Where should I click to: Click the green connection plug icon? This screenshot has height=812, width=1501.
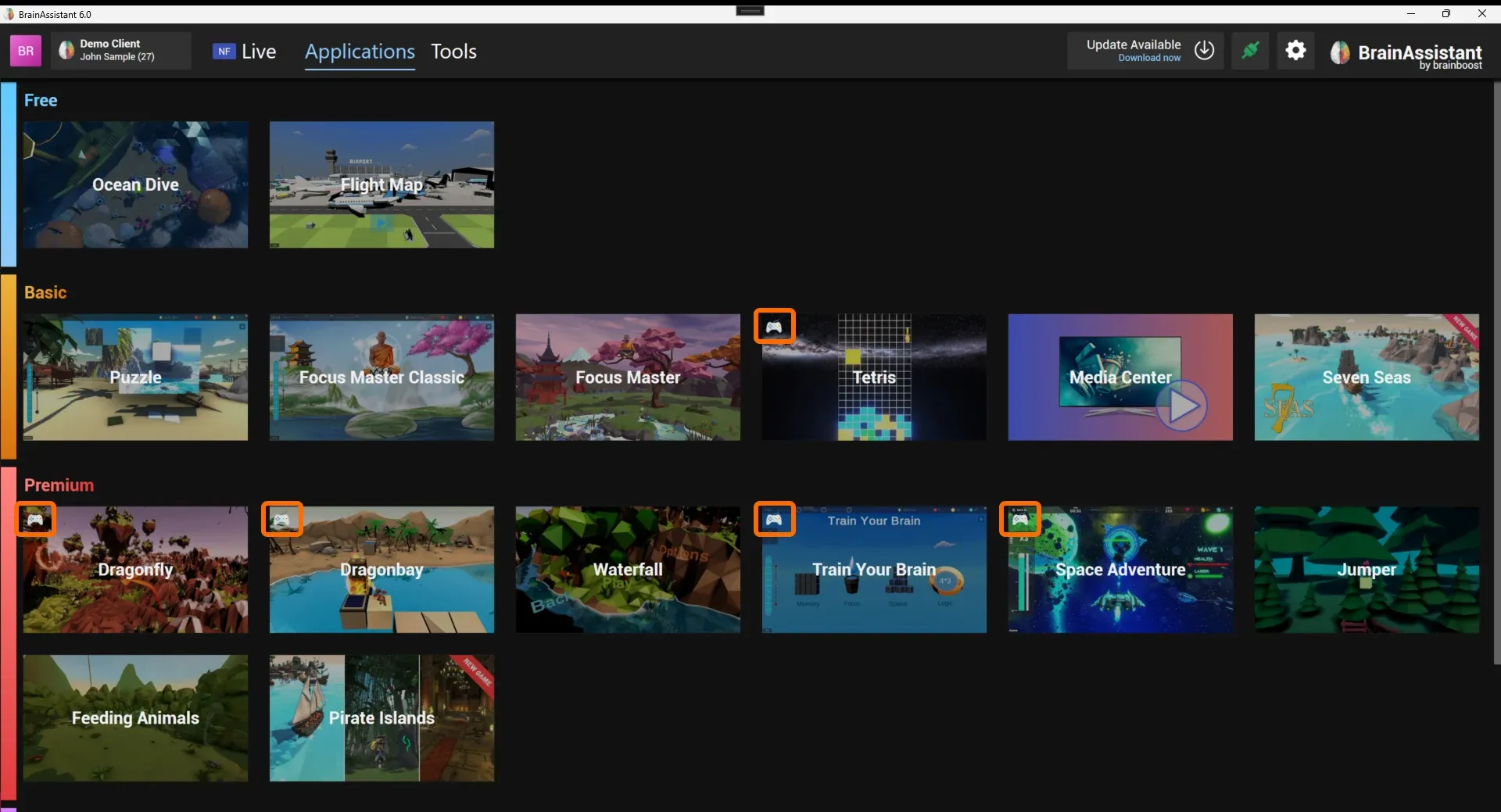click(x=1250, y=51)
